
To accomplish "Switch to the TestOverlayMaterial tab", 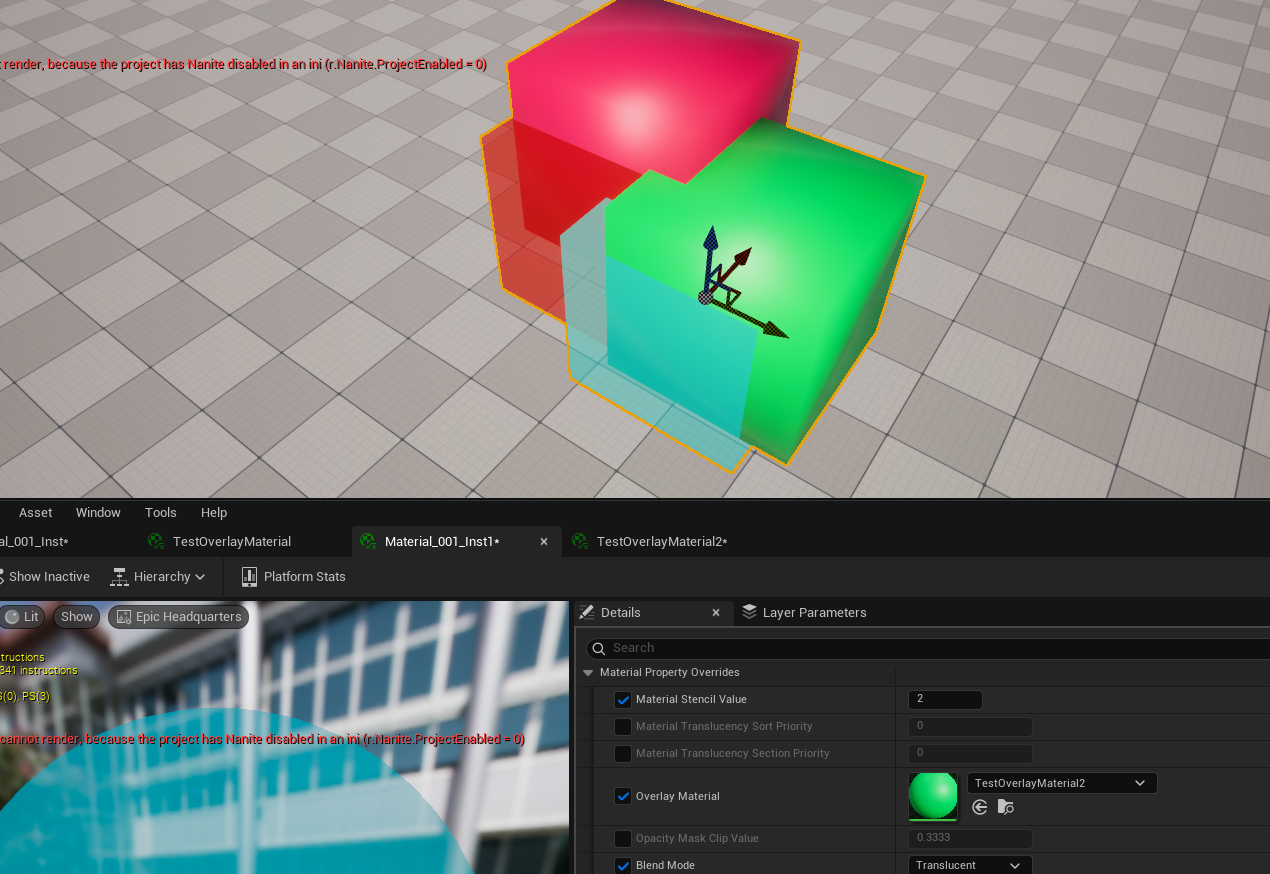I will pyautogui.click(x=231, y=542).
